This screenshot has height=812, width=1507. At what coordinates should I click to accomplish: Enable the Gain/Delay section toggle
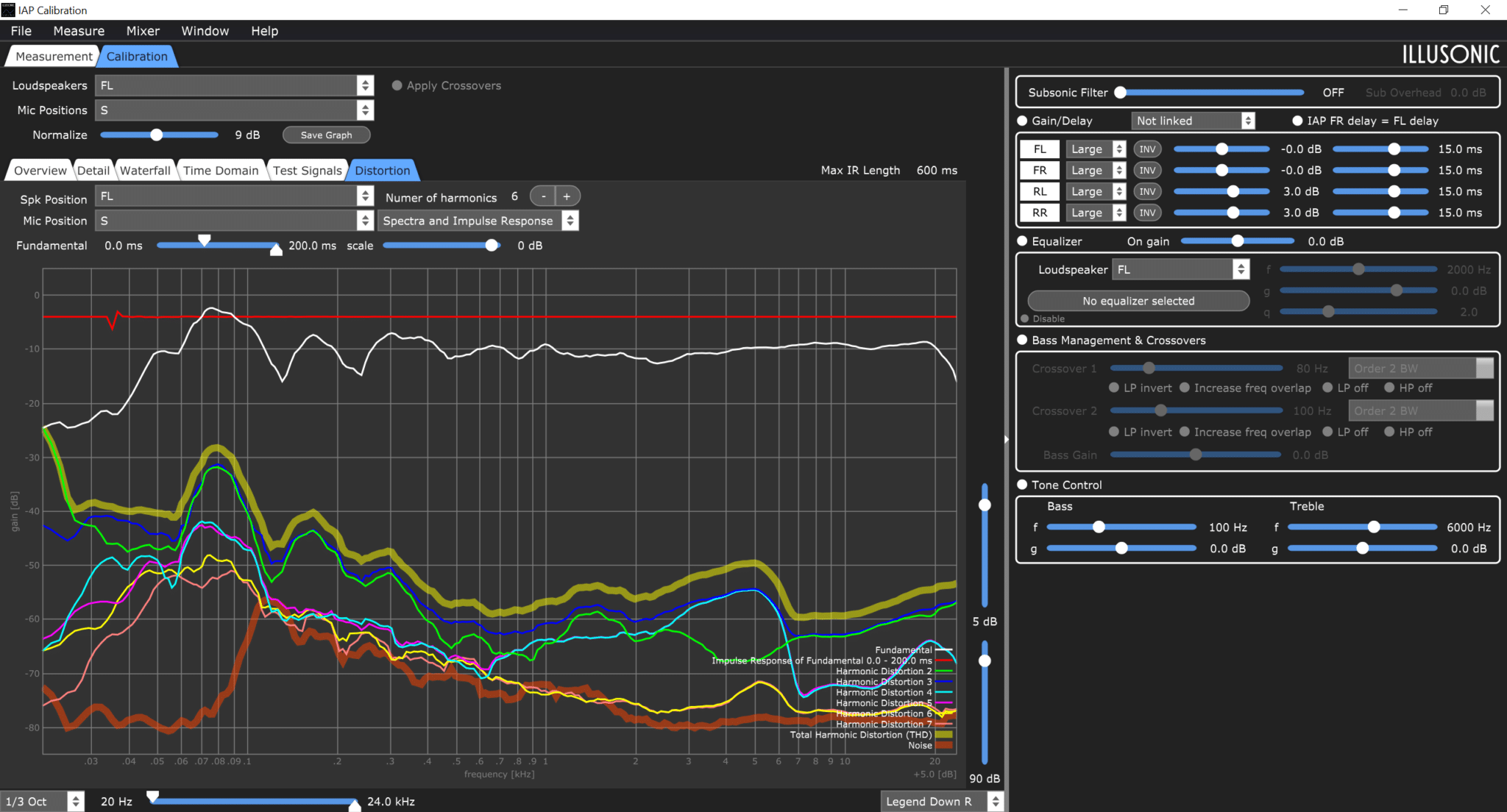(1022, 121)
